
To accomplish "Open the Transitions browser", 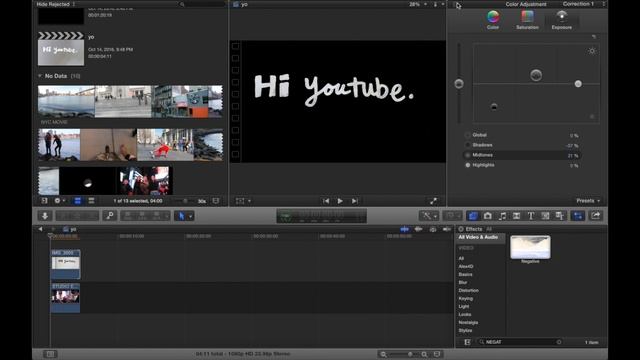I will pos(516,216).
